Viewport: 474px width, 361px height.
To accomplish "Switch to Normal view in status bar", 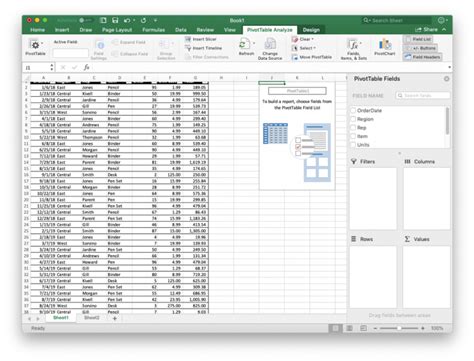I will click(x=335, y=328).
